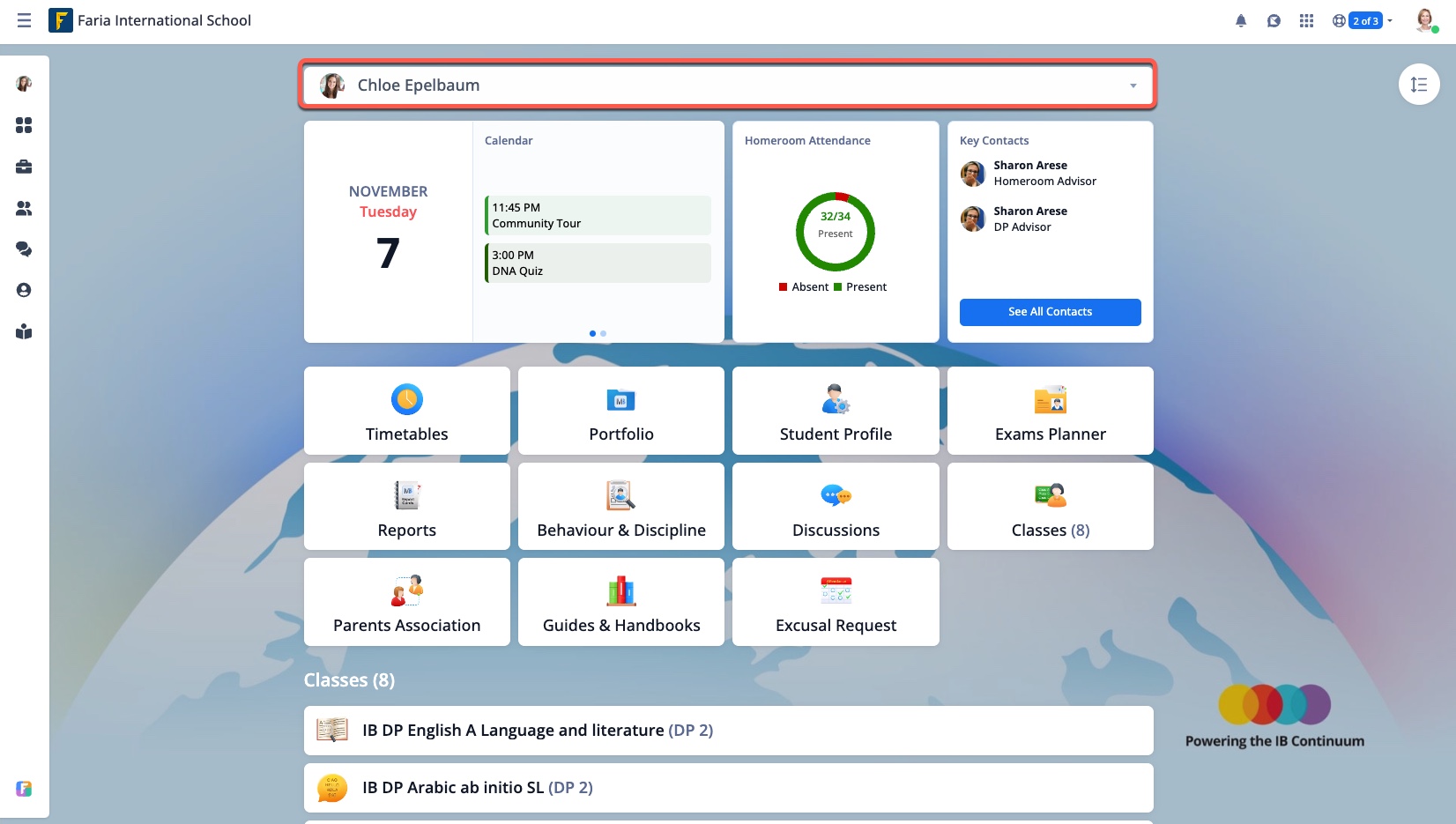Click the people group sidebar icon

click(x=24, y=208)
